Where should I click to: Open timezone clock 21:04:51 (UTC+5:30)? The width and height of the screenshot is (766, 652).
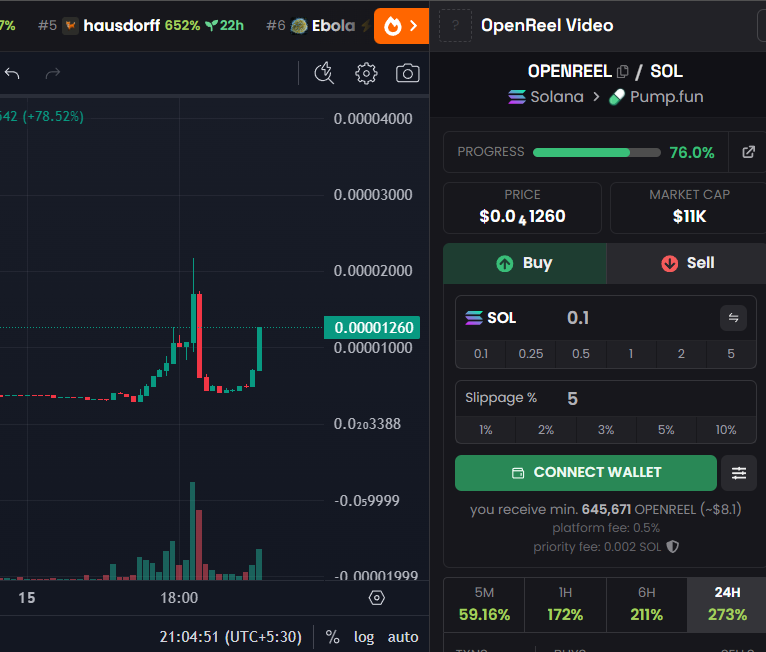tap(231, 637)
